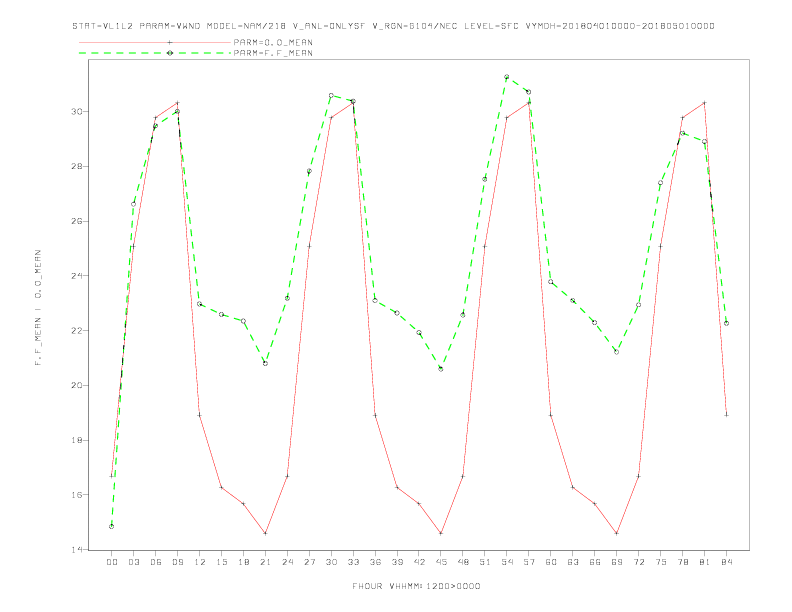
Task: Click x-axis forecast hour label 72
Action: (638, 562)
